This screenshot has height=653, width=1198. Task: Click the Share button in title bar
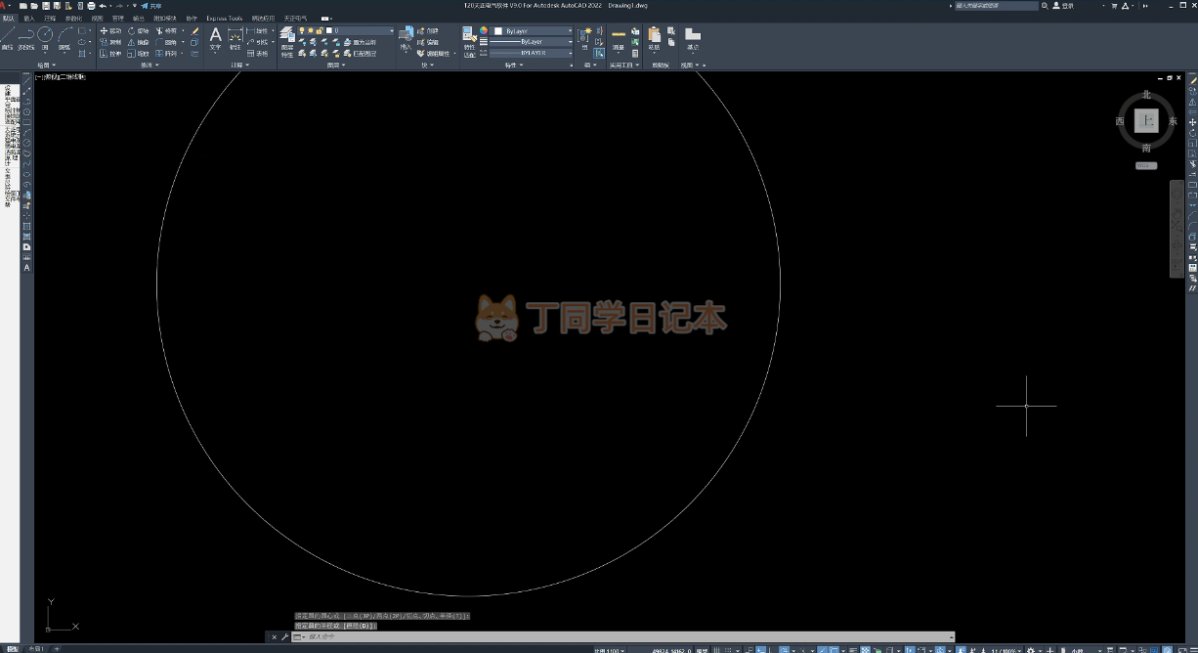(x=151, y=5)
